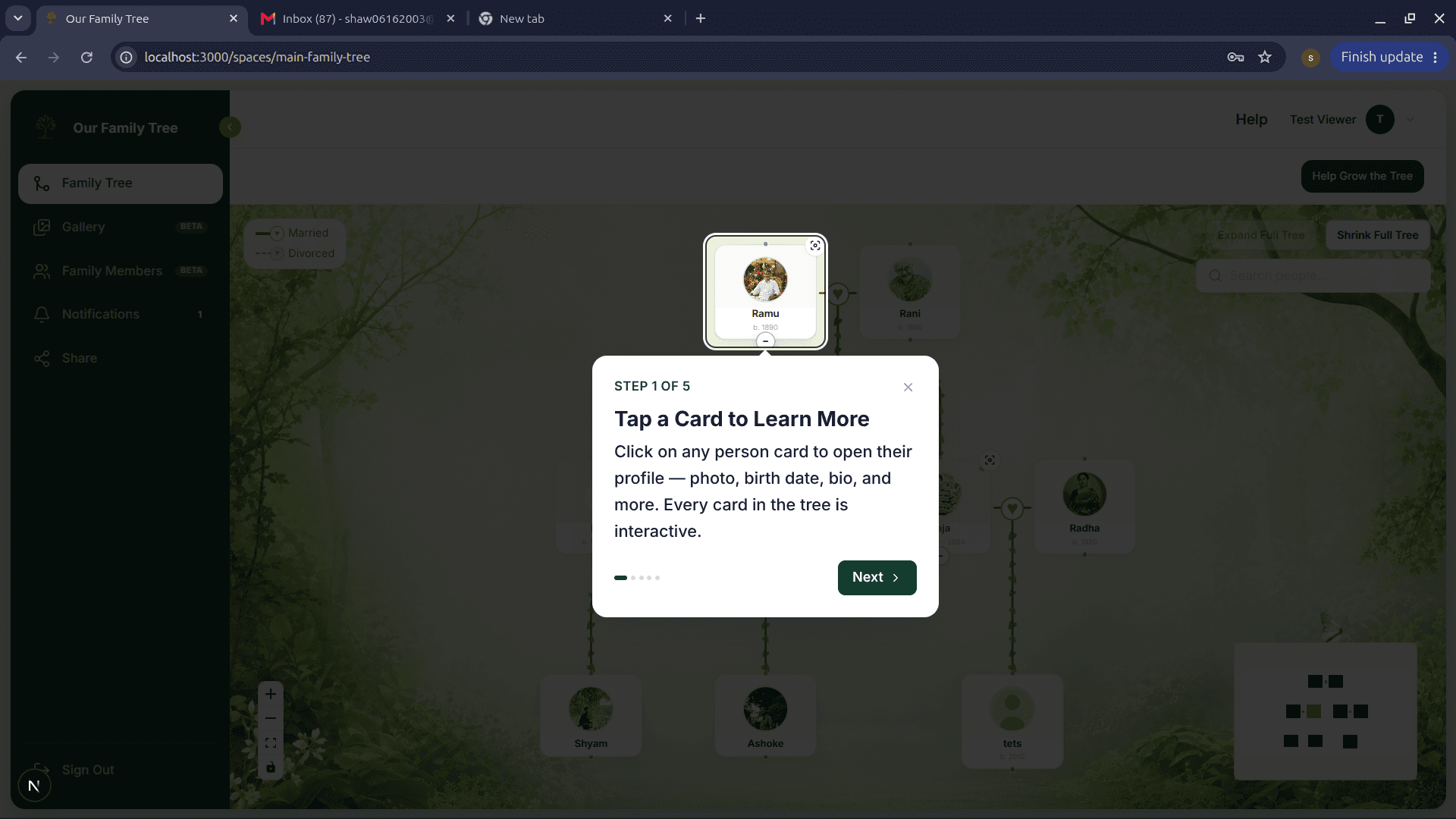The height and width of the screenshot is (819, 1456).
Task: Click the tour step progress dots
Action: 637,578
